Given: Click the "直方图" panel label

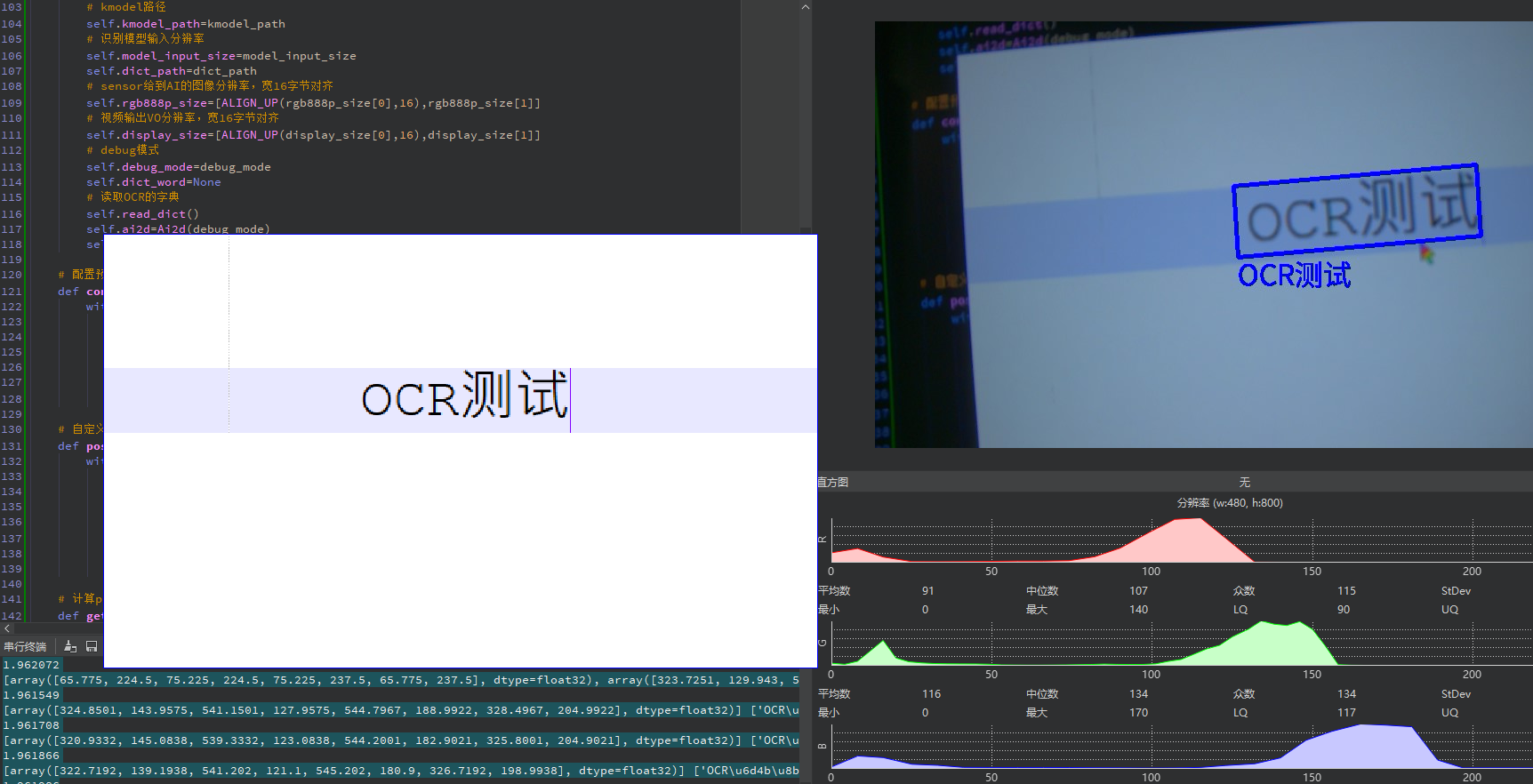Looking at the screenshot, I should 833,482.
